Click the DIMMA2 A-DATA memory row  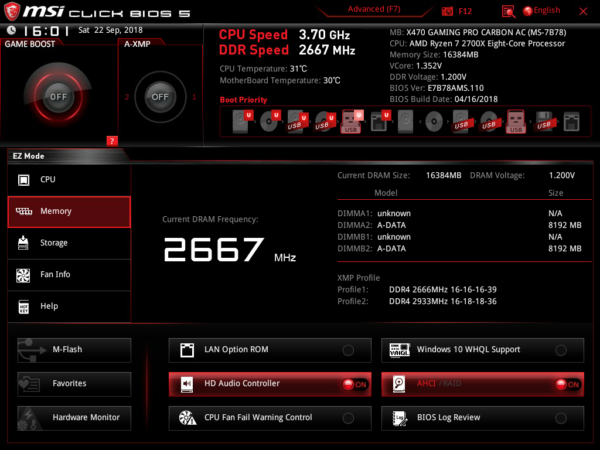click(x=460, y=225)
